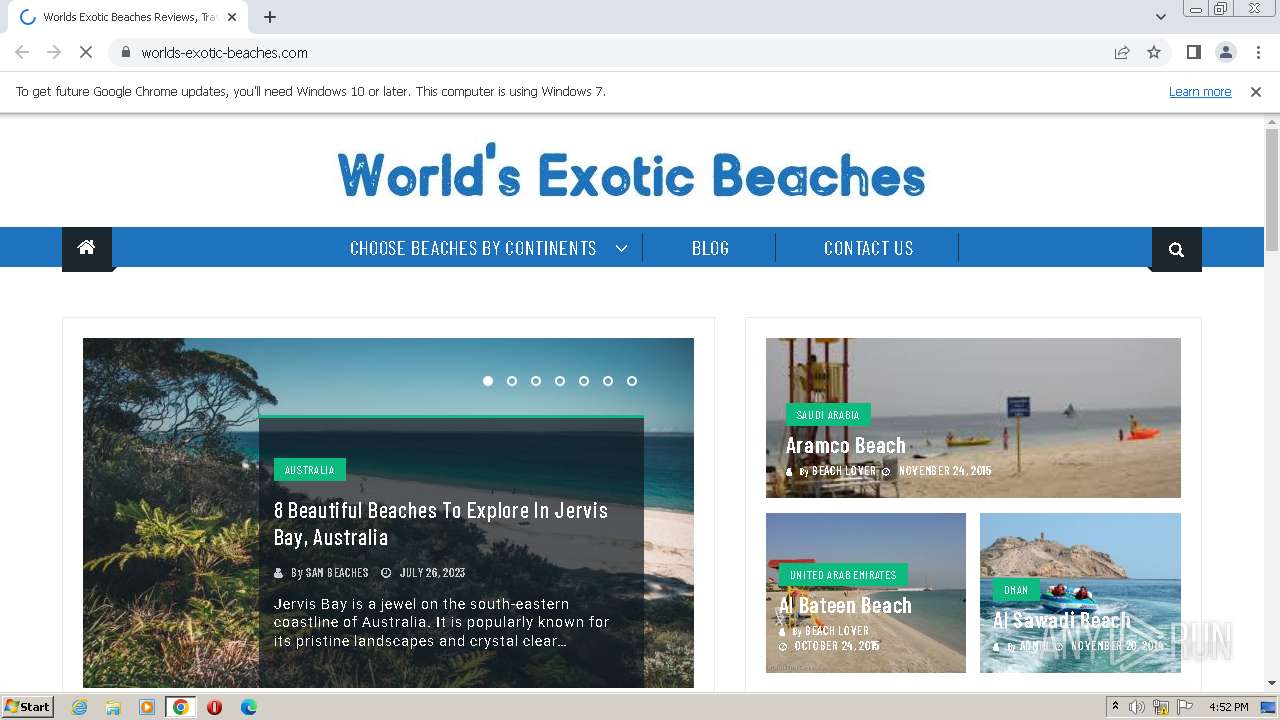The image size is (1280, 720).
Task: Expand Choose Beaches By Continents menu
Action: tap(488, 248)
